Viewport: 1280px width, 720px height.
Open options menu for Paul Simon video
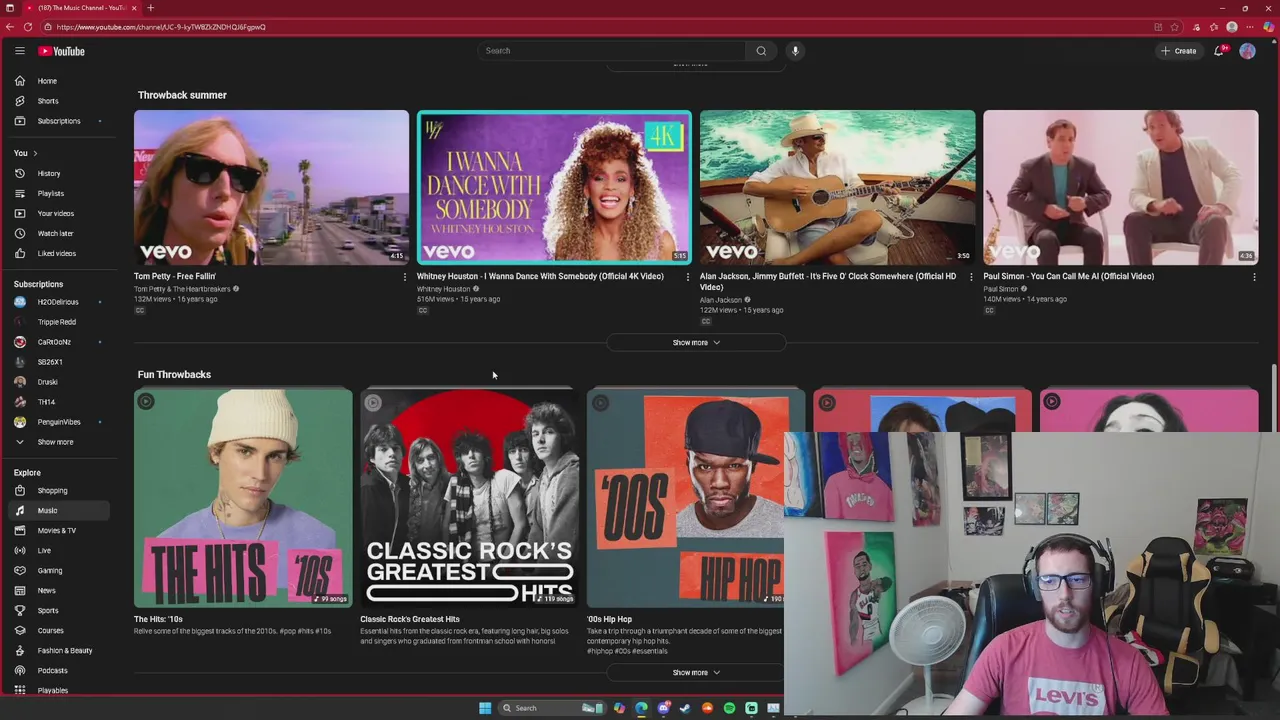click(1254, 277)
